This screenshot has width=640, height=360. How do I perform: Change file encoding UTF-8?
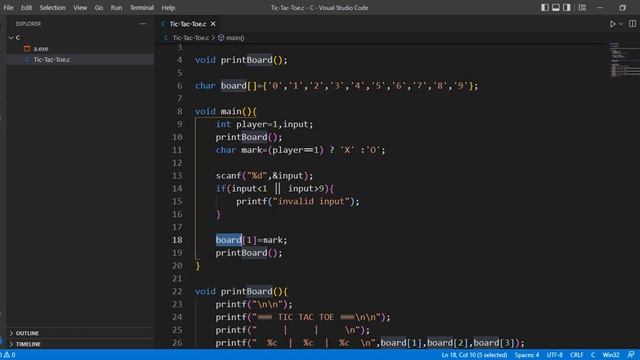[554, 355]
